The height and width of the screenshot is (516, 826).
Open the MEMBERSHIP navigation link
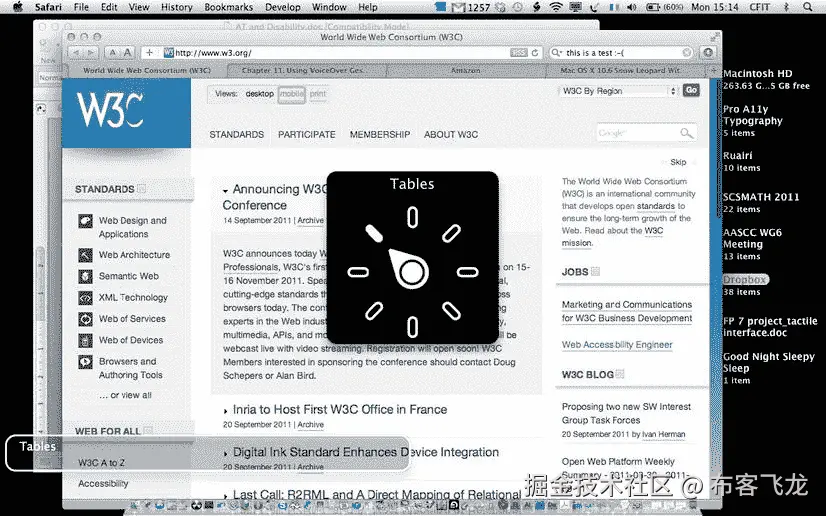click(x=380, y=135)
